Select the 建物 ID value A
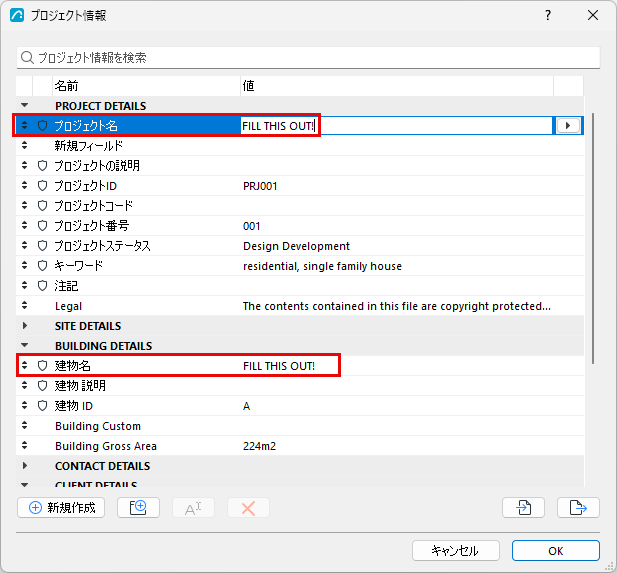 [246, 406]
